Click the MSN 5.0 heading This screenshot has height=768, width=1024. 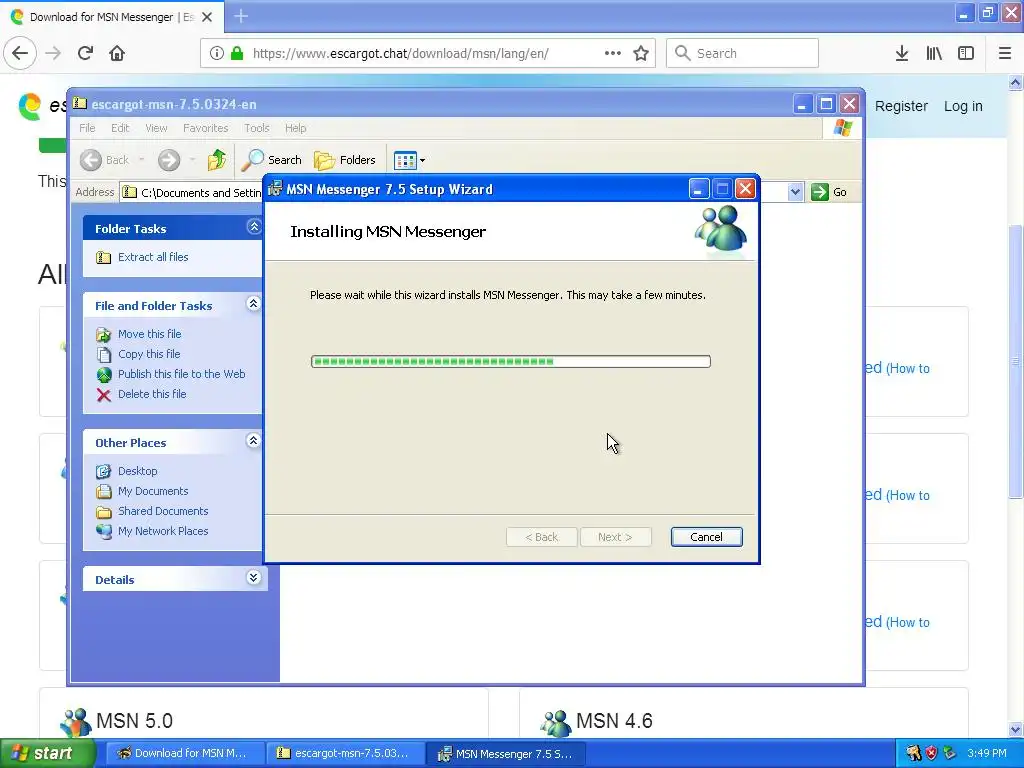click(x=135, y=721)
